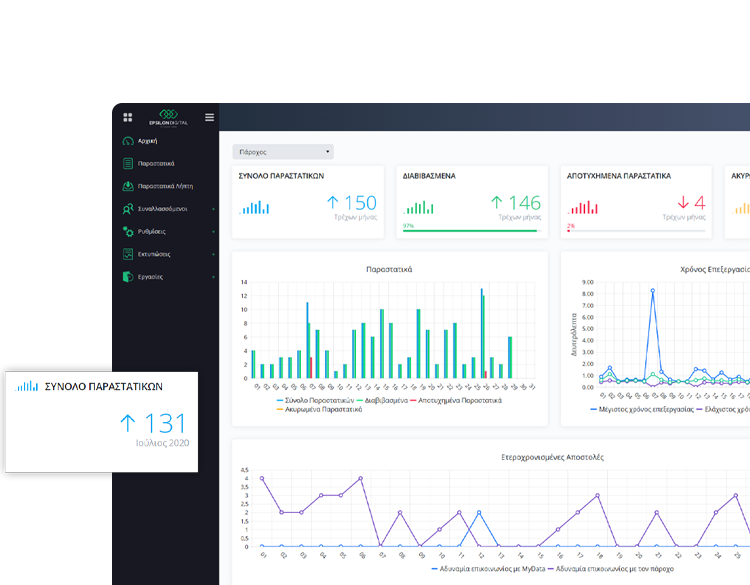The height and width of the screenshot is (585, 750).
Task: Open Αρχική via its dashboard gauge icon
Action: 128,141
